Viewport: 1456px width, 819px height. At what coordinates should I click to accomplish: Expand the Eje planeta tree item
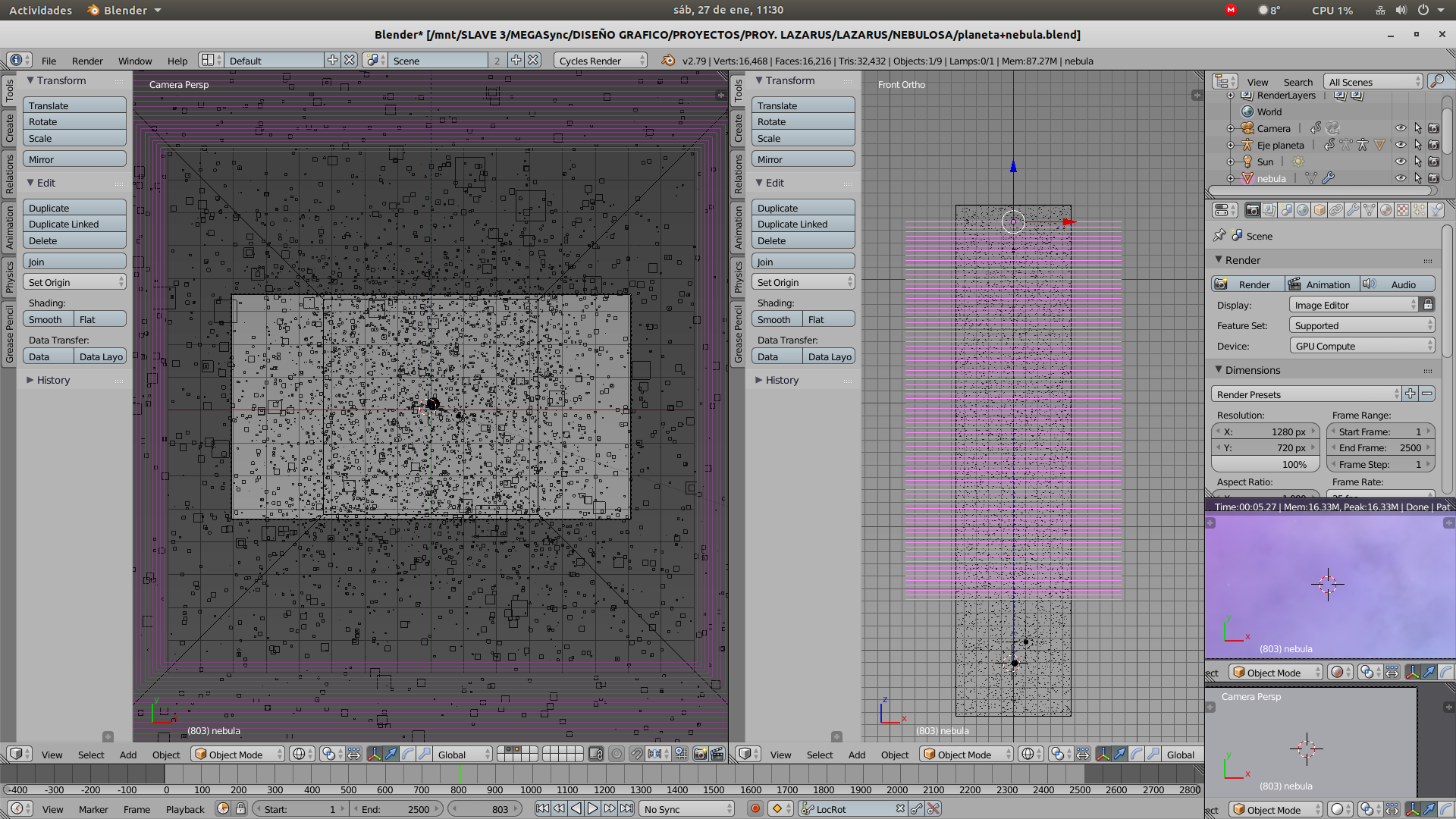click(1231, 145)
